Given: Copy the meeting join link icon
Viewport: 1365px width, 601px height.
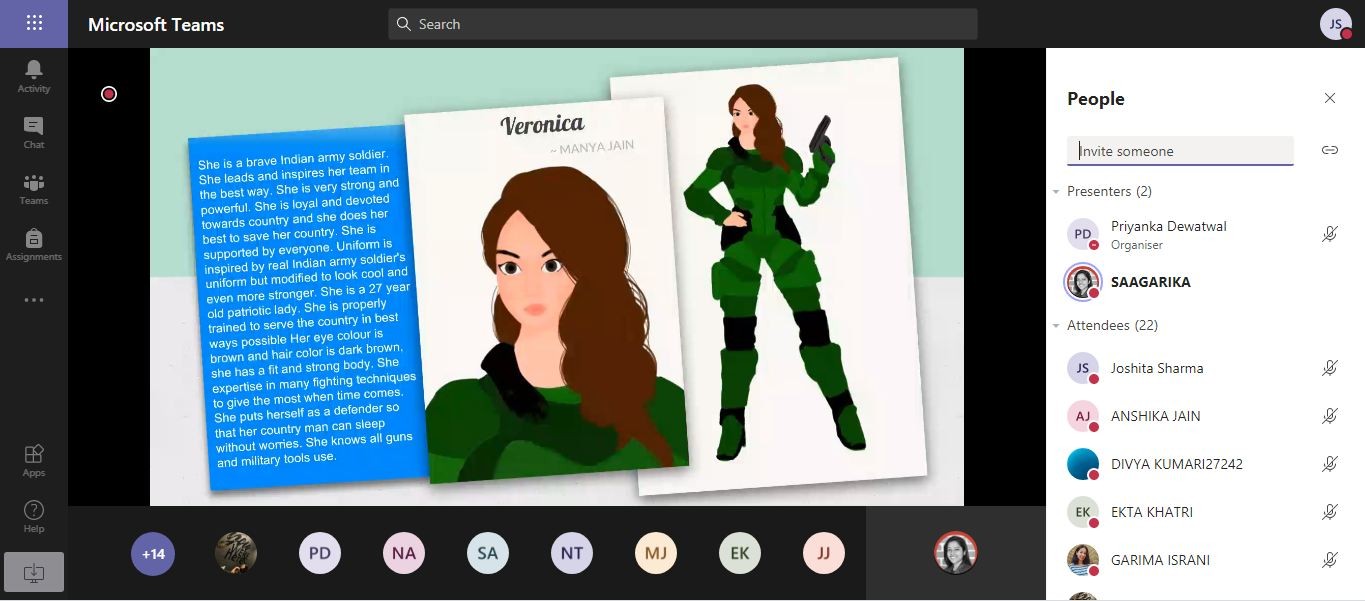Looking at the screenshot, I should [1329, 150].
